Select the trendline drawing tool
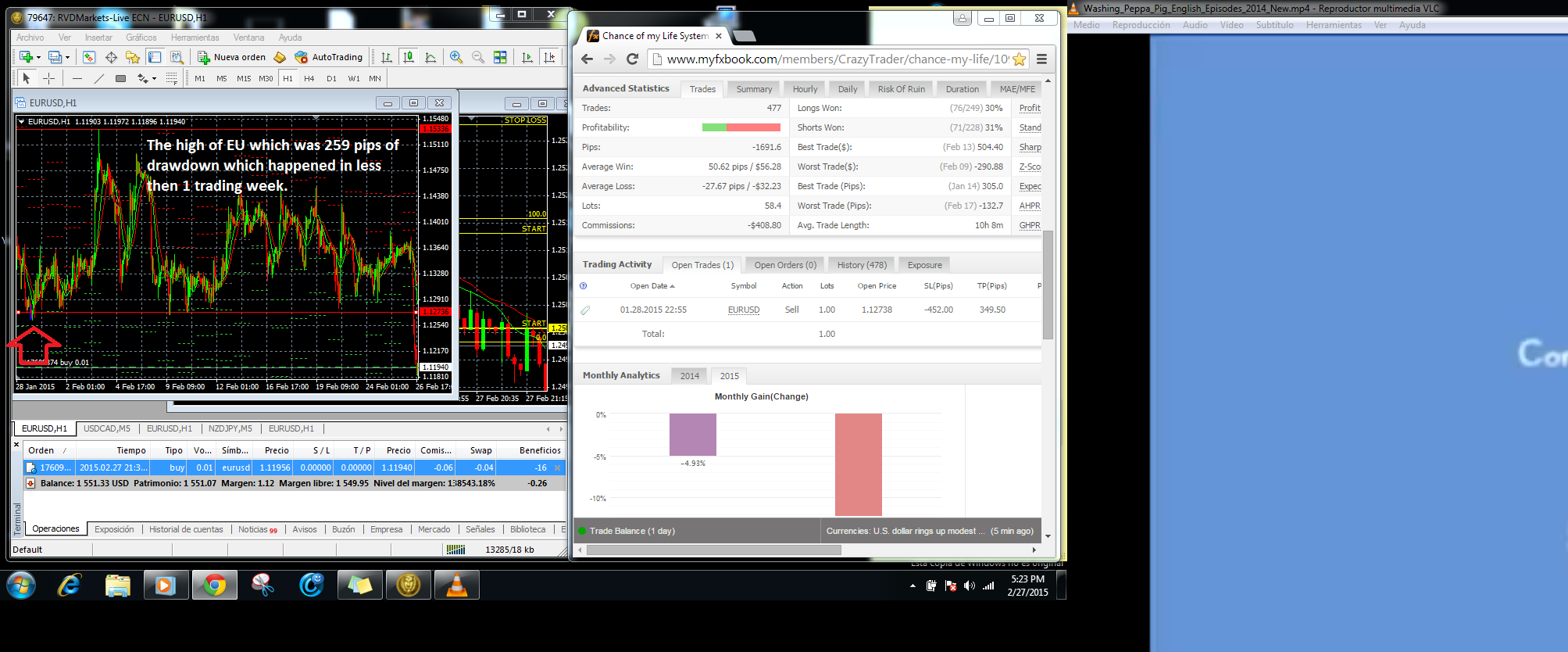Image resolution: width=1568 pixels, height=652 pixels. (98, 78)
